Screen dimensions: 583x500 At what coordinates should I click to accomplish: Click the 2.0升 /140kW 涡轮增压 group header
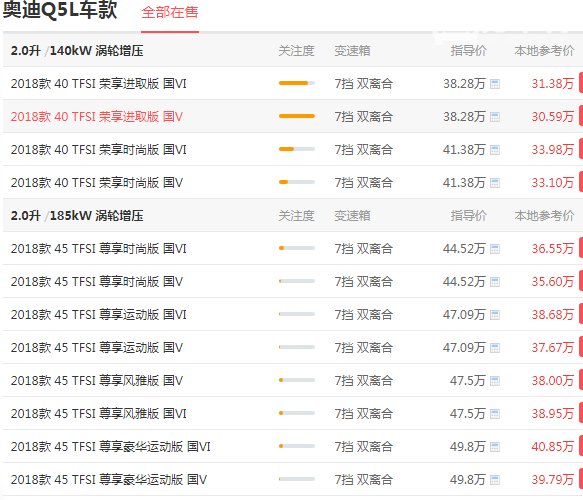pyautogui.click(x=77, y=51)
